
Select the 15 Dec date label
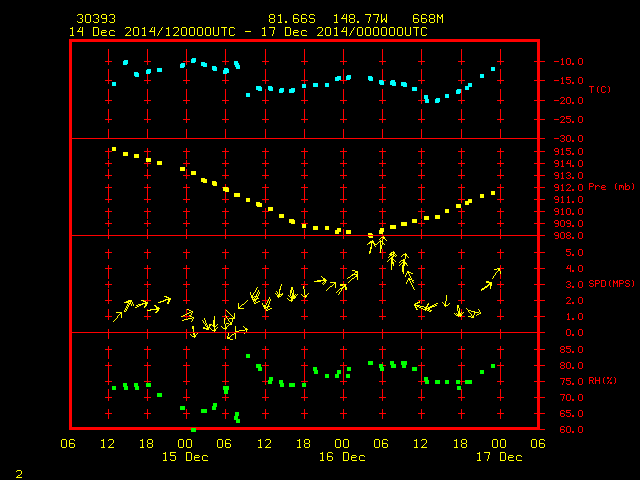[x=185, y=457]
